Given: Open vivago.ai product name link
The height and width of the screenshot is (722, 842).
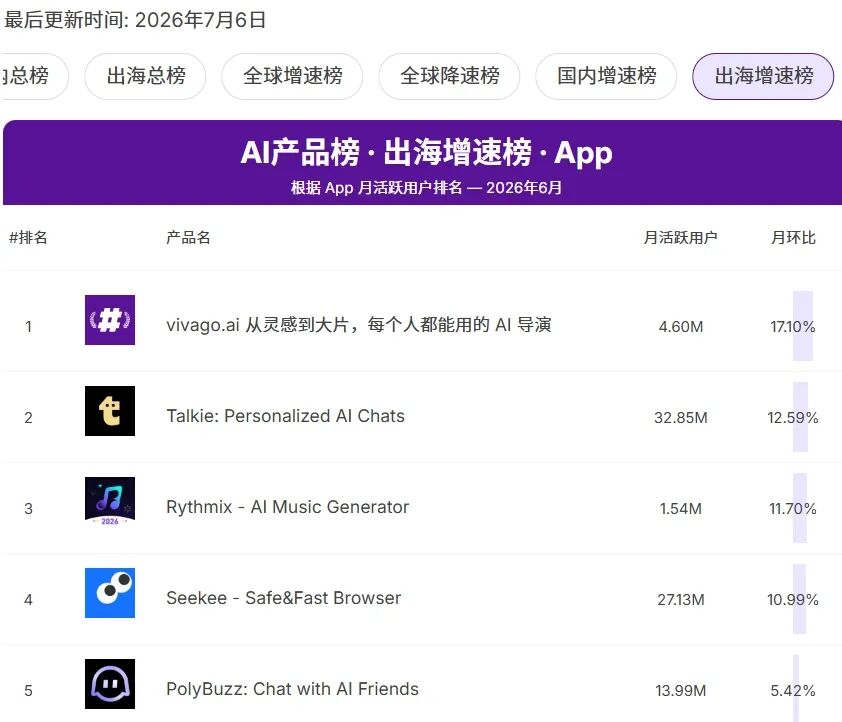Looking at the screenshot, I should coord(359,325).
